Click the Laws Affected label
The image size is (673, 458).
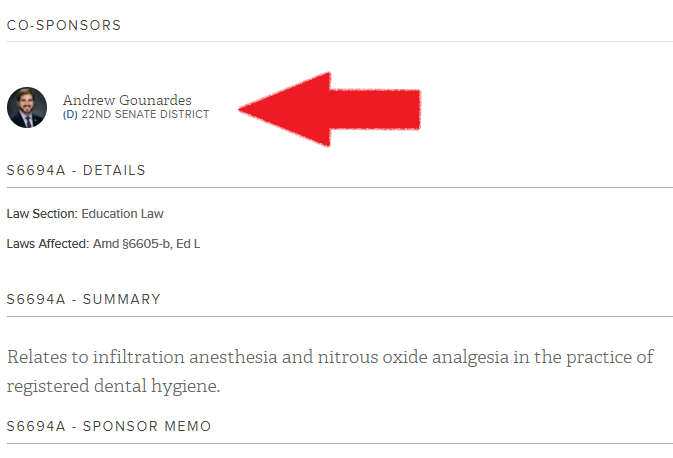pos(48,244)
